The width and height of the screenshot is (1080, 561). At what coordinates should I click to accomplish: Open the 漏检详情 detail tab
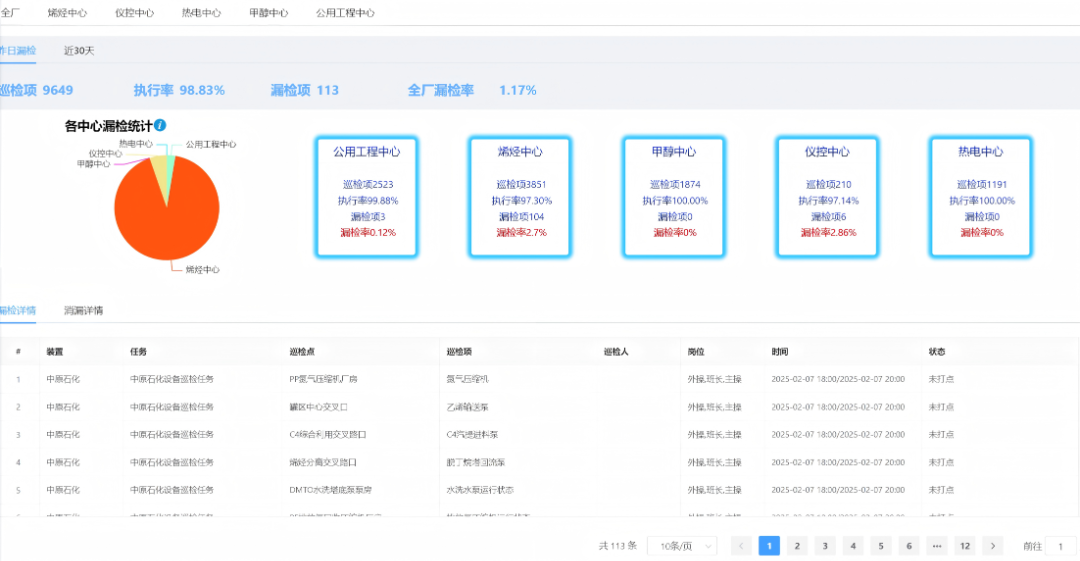point(17,310)
